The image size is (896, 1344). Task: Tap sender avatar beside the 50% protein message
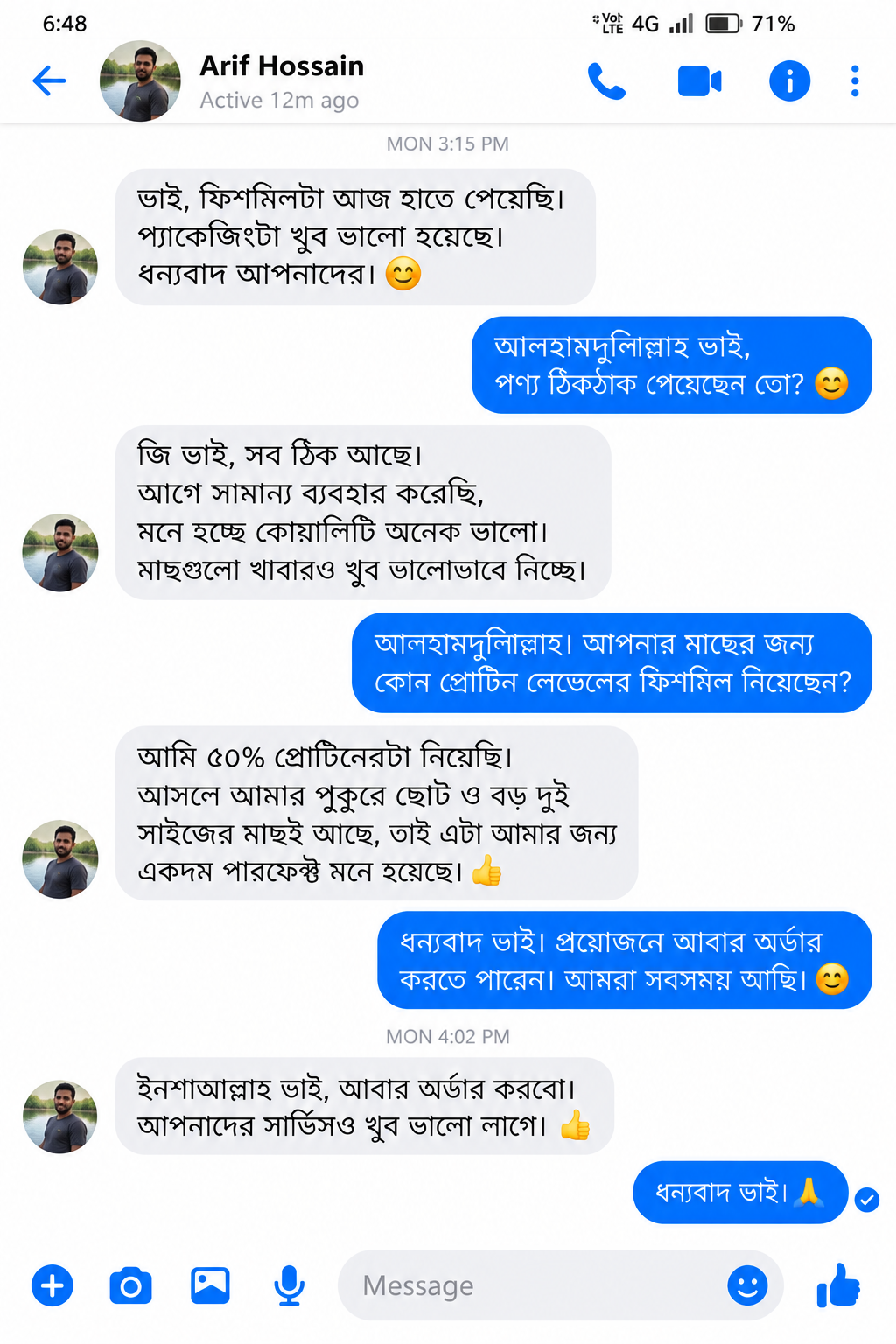[x=60, y=859]
